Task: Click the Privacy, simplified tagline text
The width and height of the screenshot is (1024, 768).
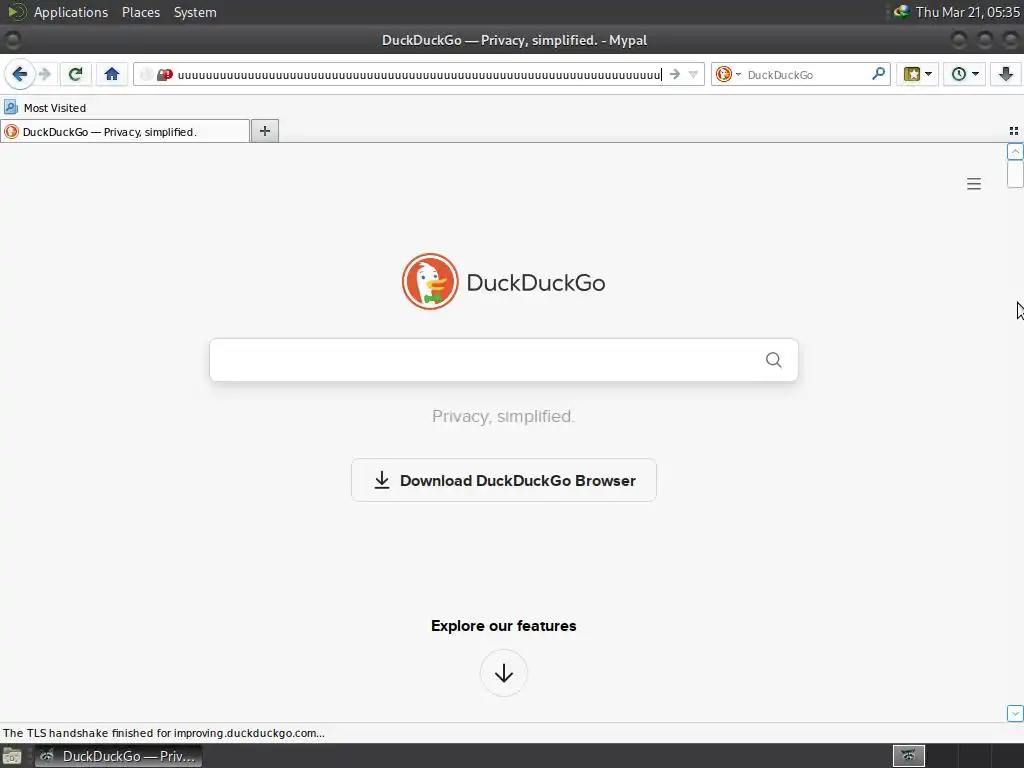Action: coord(504,416)
